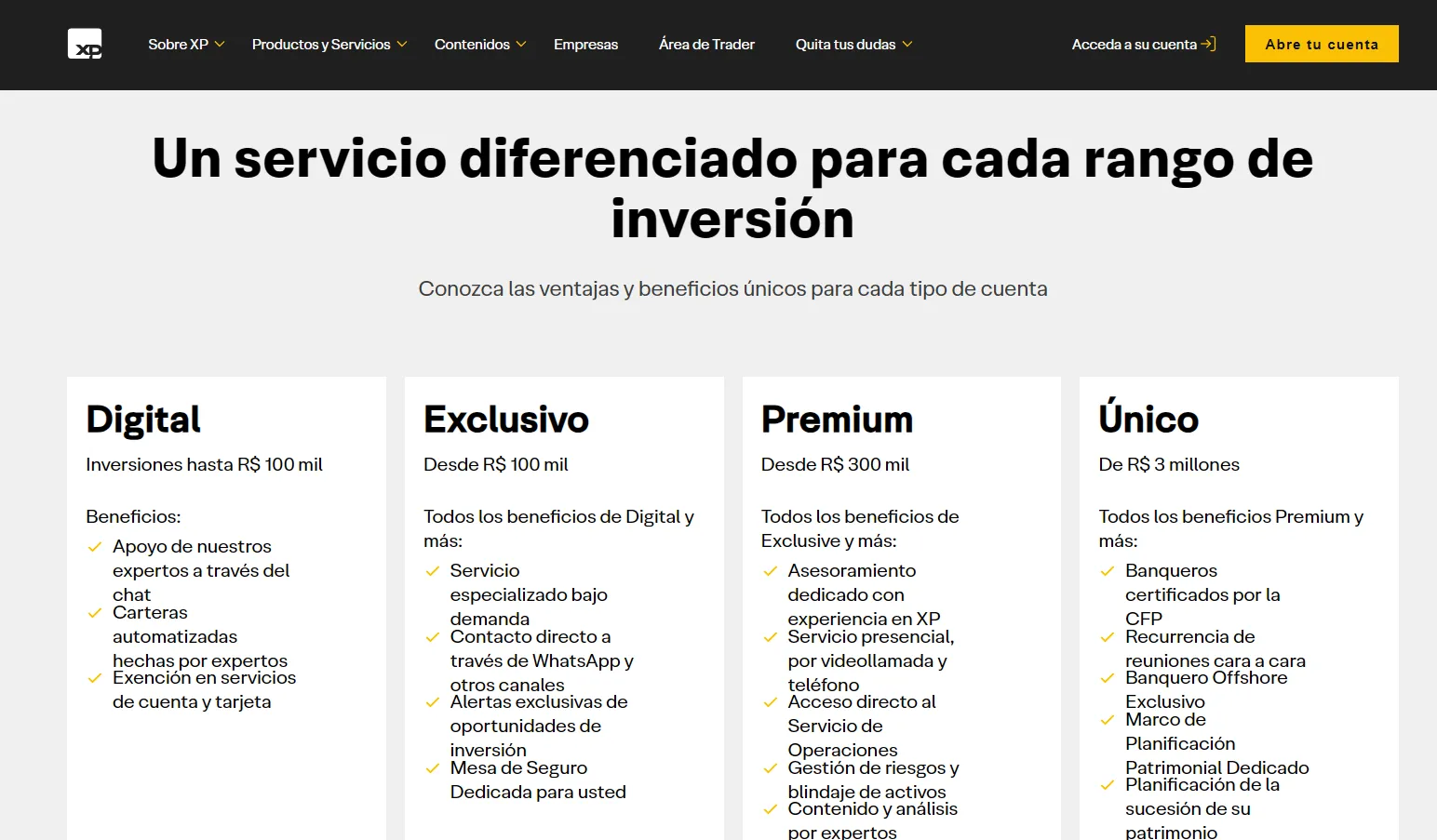Expand the Quita tus dudas chevron
The image size is (1437, 840).
point(907,45)
